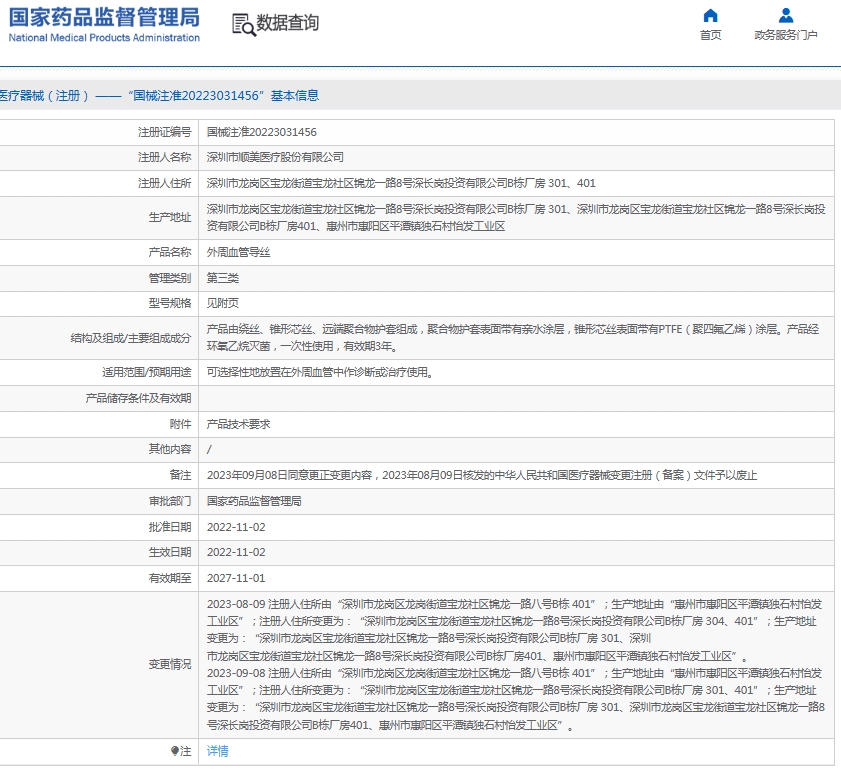841x770 pixels.
Task: Open the 详情 details link
Action: pos(218,751)
